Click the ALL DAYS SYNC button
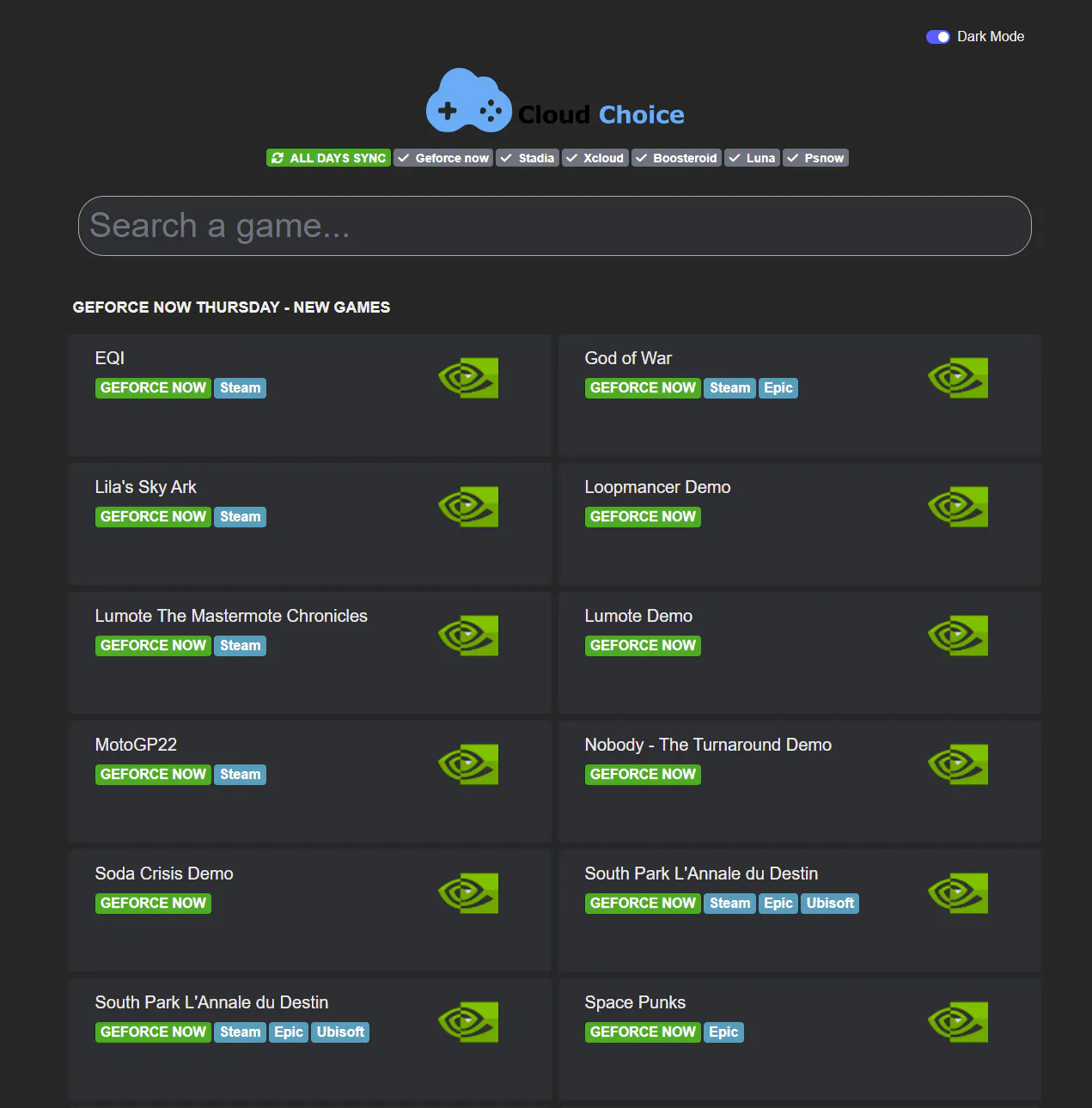 click(328, 158)
